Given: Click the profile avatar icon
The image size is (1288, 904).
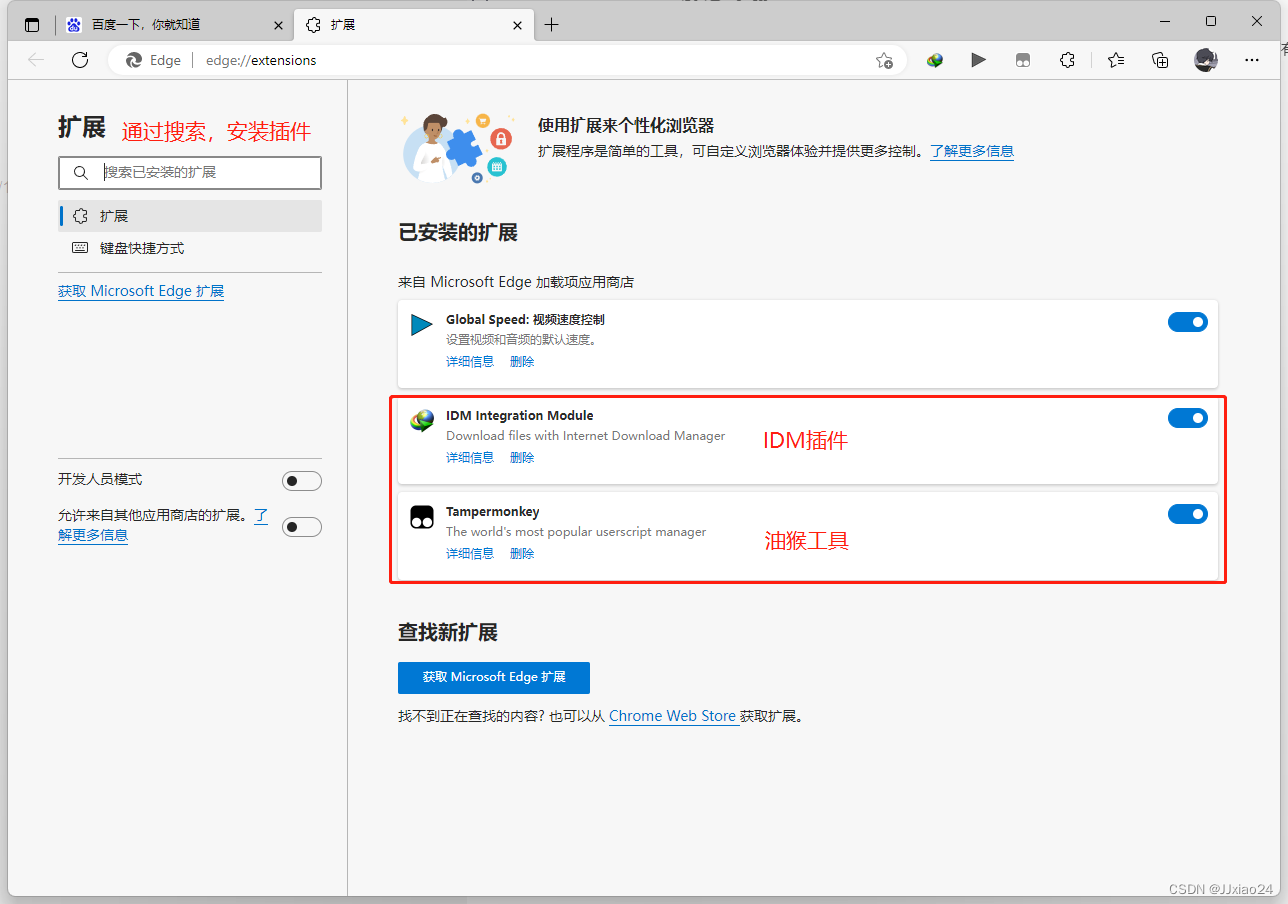Looking at the screenshot, I should (1206, 60).
